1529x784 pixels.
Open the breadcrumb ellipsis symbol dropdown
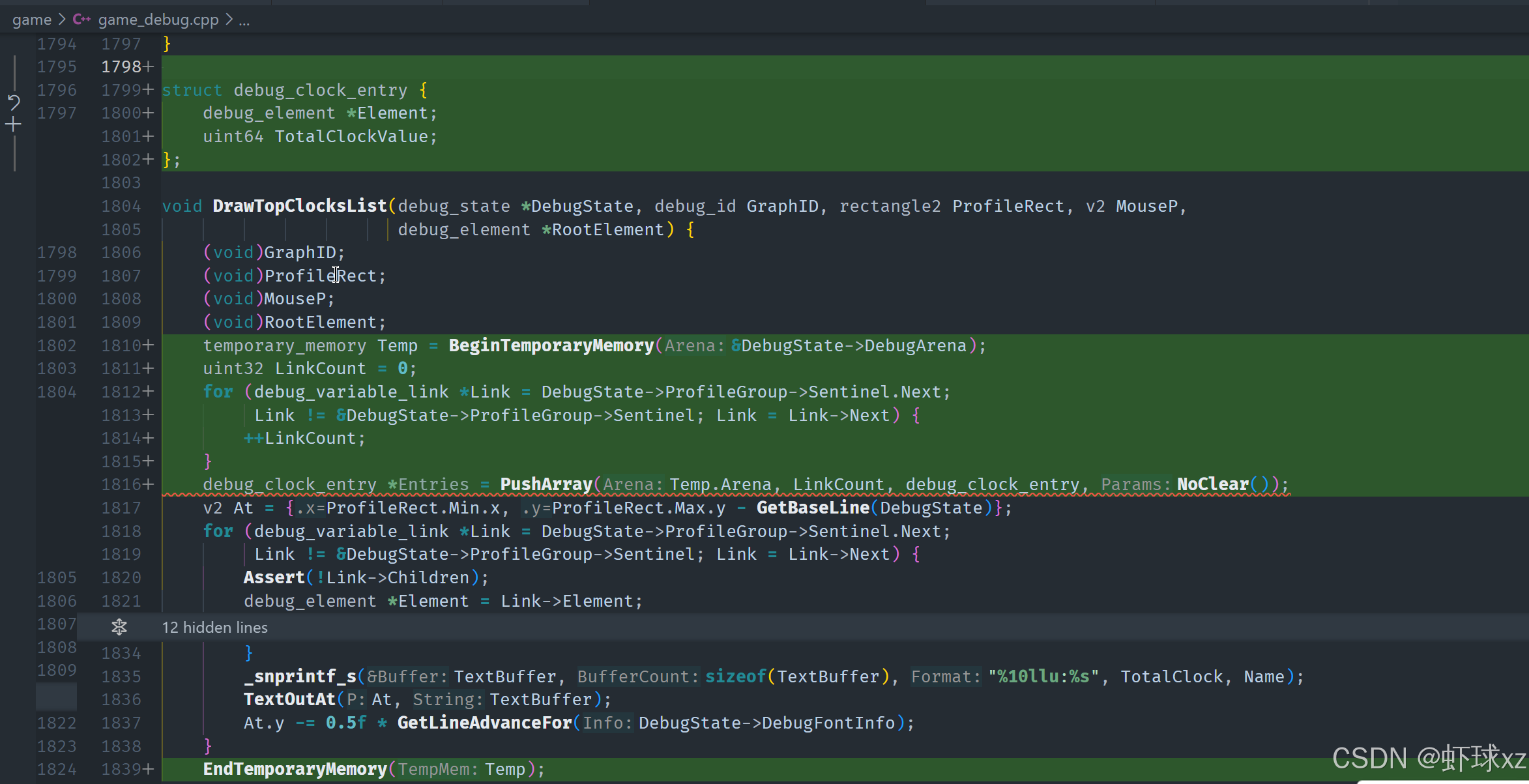(x=244, y=20)
